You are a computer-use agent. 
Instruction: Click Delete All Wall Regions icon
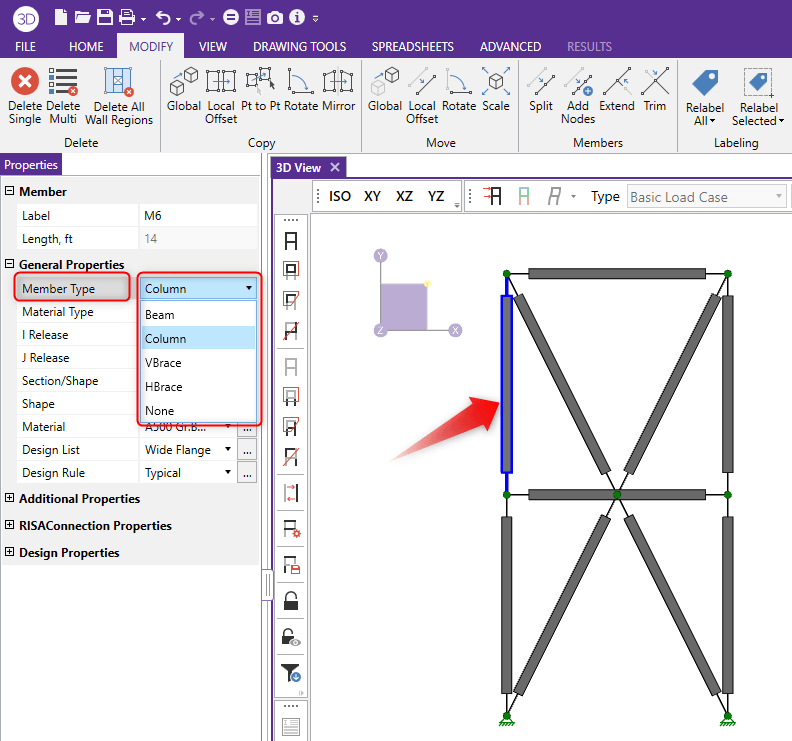click(119, 82)
